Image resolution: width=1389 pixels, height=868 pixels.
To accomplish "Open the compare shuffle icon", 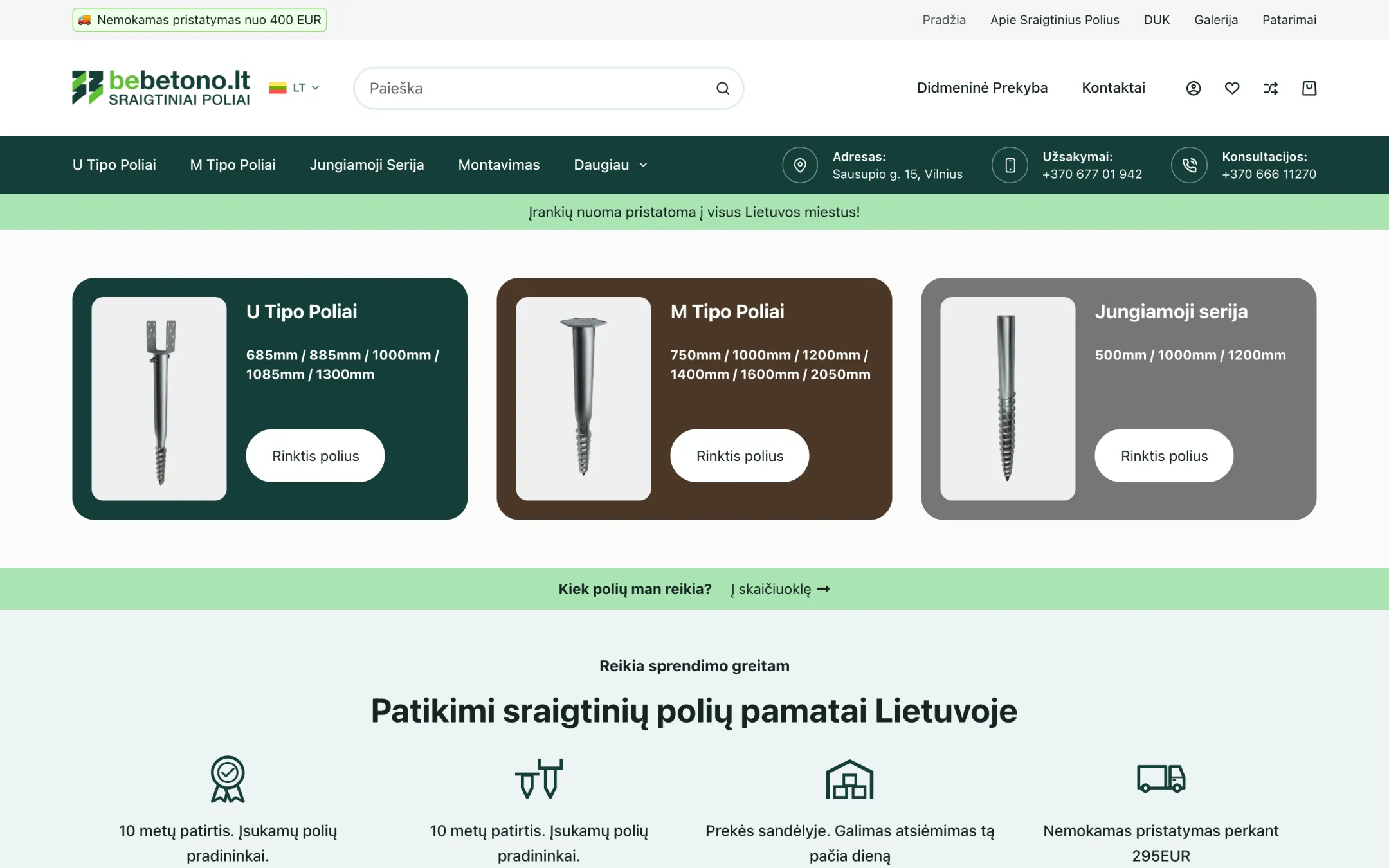I will pos(1271,88).
